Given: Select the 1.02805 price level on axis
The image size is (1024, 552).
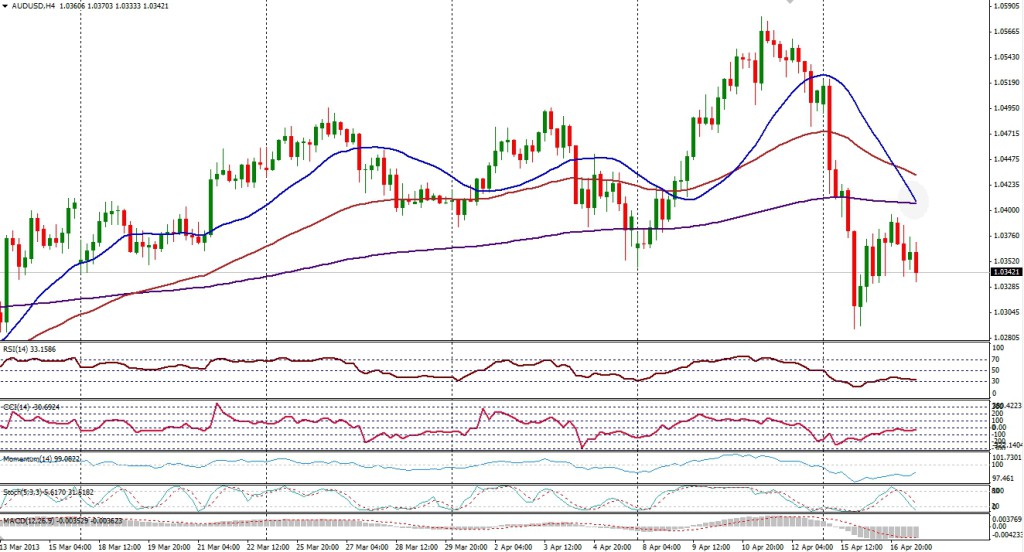Looking at the screenshot, I should (1005, 338).
